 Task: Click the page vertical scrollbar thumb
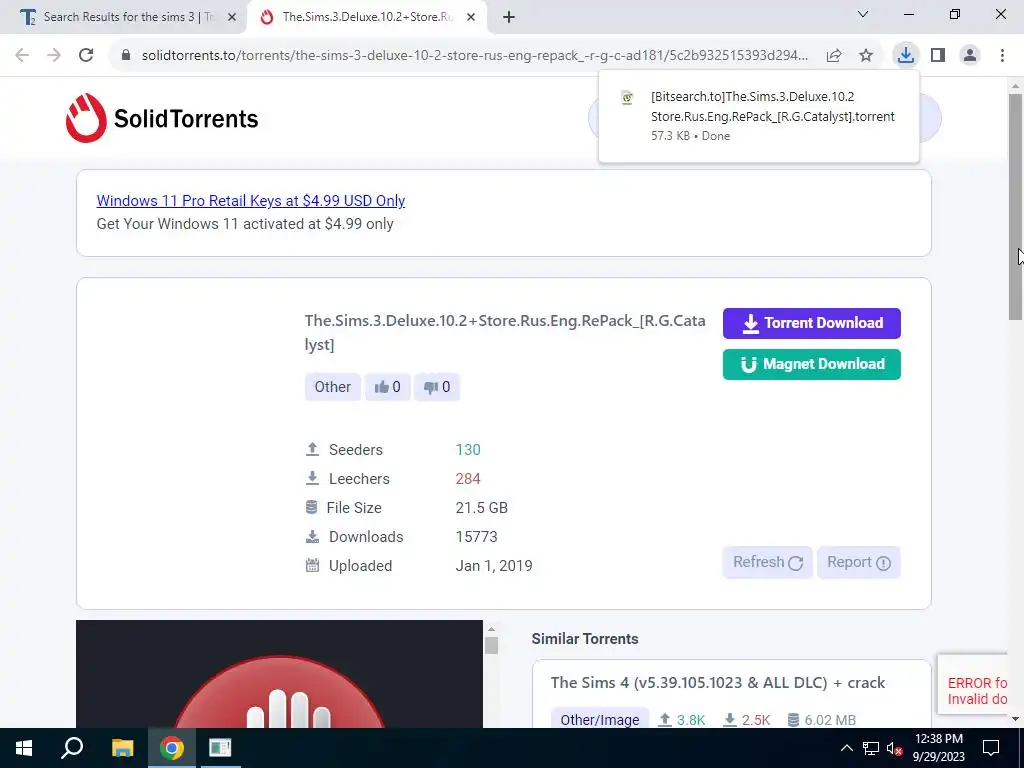[1015, 206]
